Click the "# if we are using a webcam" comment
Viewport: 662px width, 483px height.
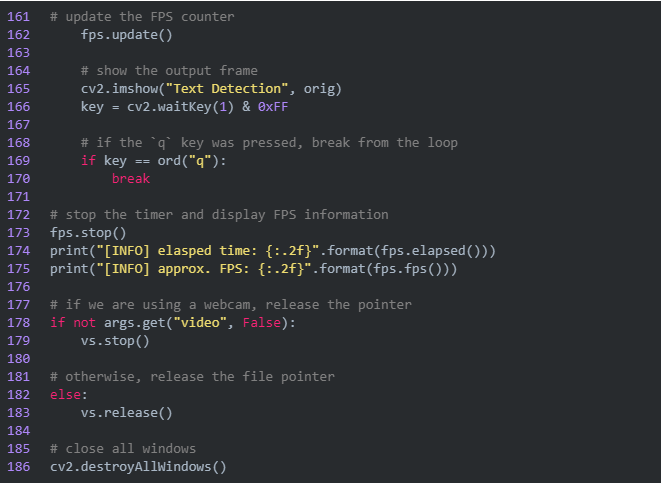[230, 304]
